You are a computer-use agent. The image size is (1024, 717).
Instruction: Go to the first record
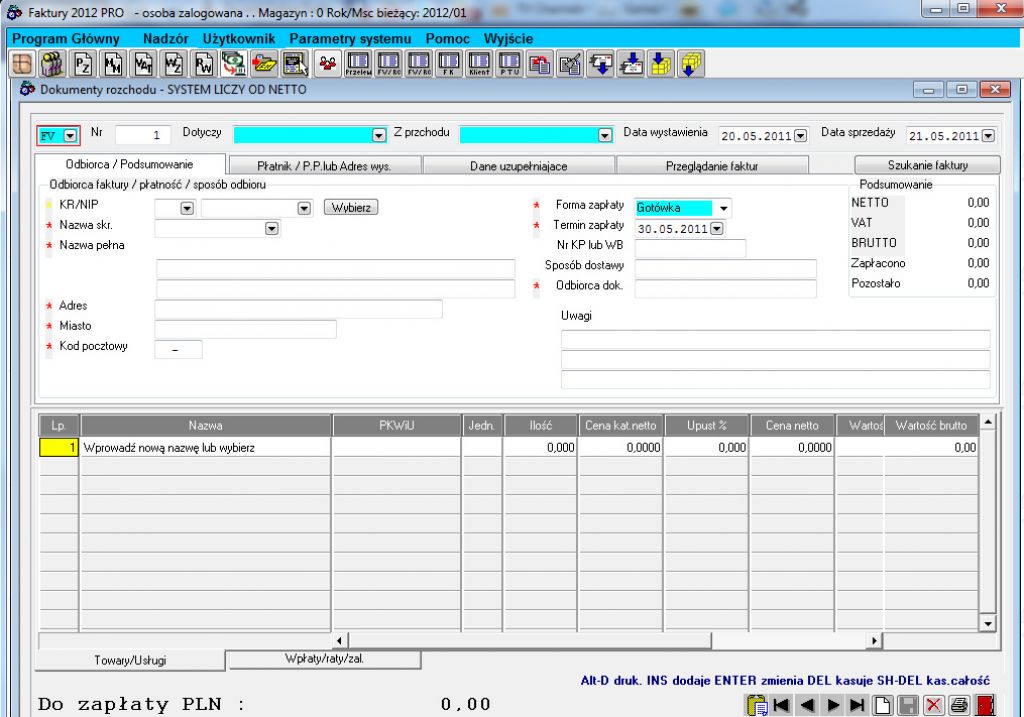[x=781, y=705]
